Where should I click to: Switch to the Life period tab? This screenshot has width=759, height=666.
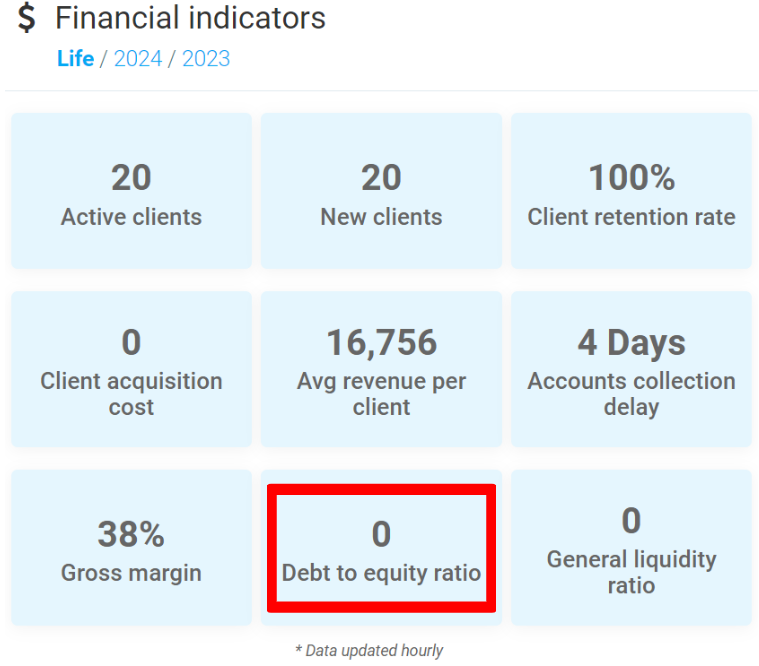(x=75, y=58)
